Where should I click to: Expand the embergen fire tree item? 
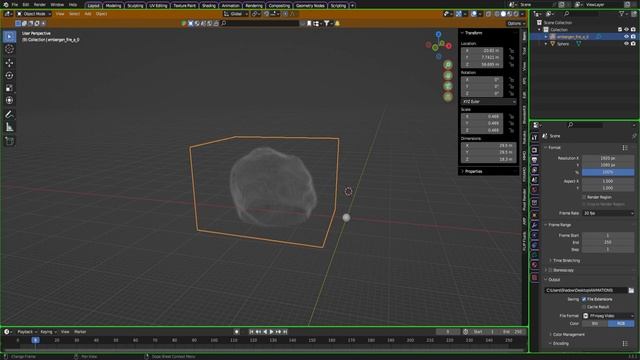tap(546, 37)
